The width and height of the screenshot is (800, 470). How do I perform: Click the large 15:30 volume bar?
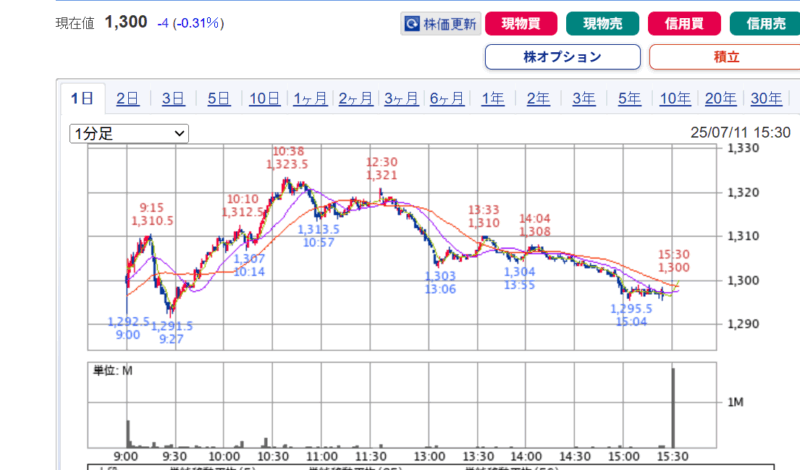pyautogui.click(x=673, y=408)
